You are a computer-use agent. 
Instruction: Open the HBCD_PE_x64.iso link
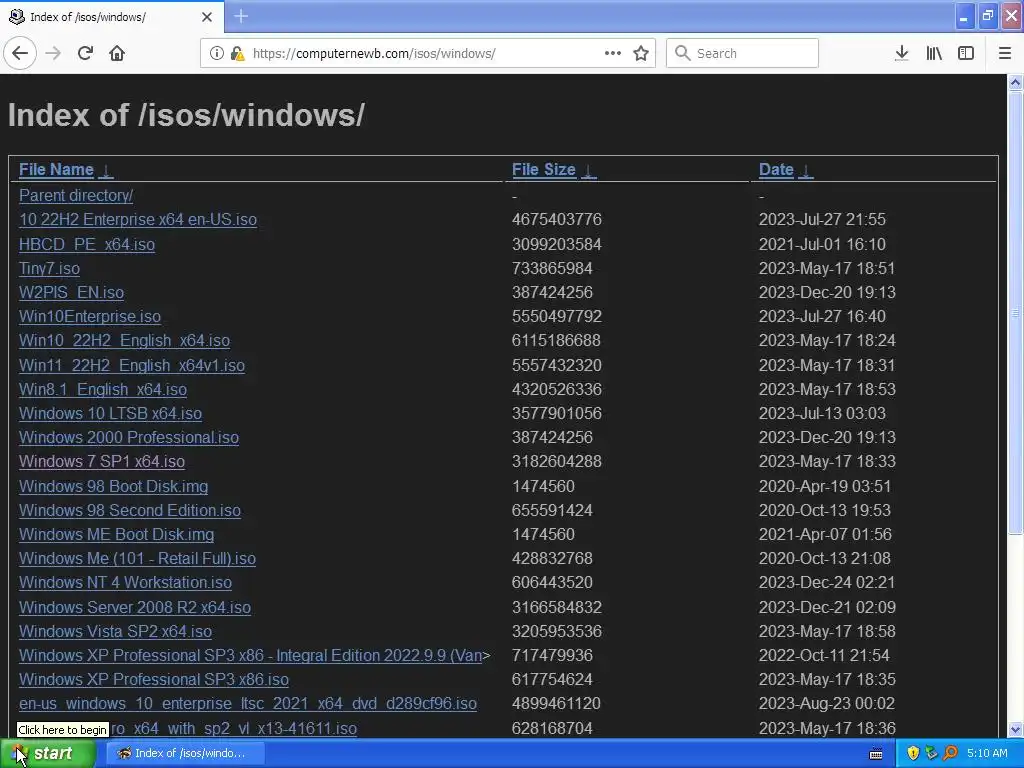tap(87, 244)
